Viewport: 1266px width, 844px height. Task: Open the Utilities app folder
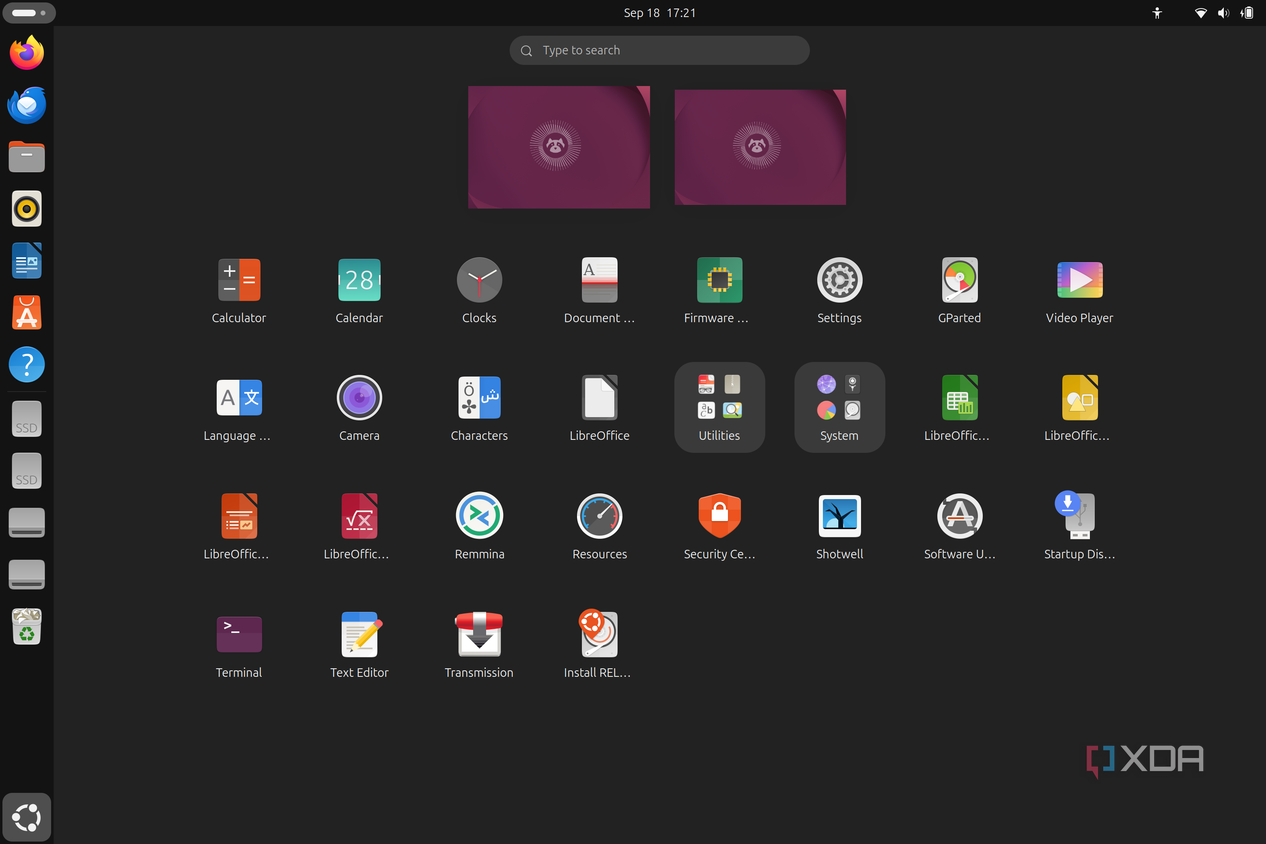pyautogui.click(x=719, y=407)
